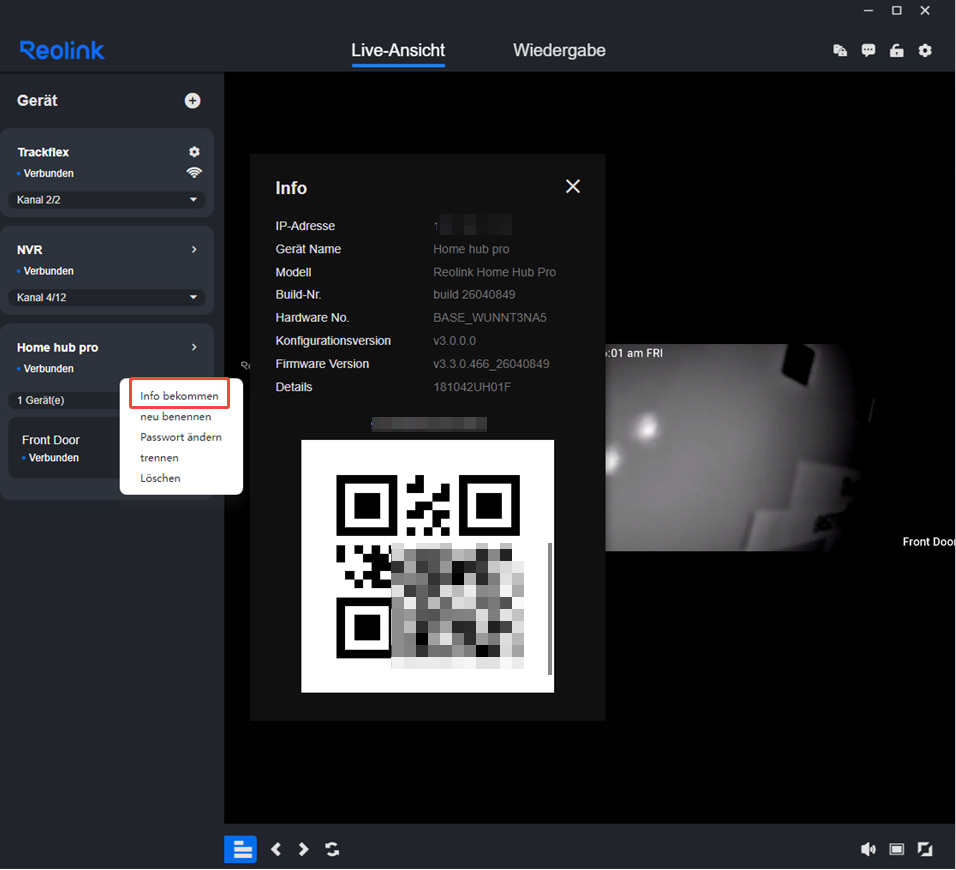Maximize the Reolink window
This screenshot has width=956, height=870.
tap(896, 10)
